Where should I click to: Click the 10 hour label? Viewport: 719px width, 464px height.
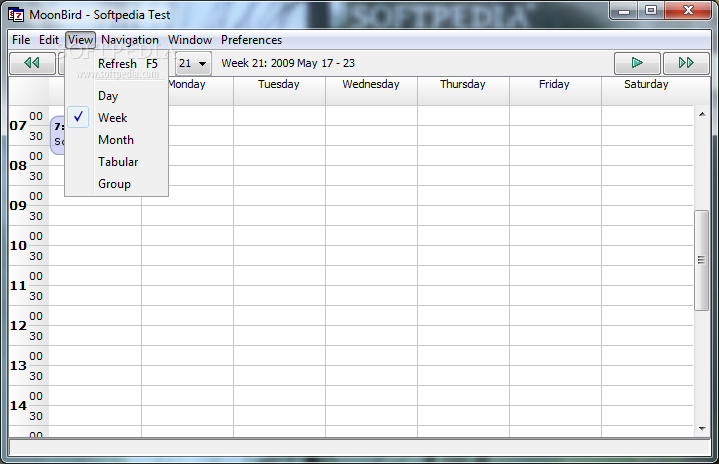pos(18,246)
